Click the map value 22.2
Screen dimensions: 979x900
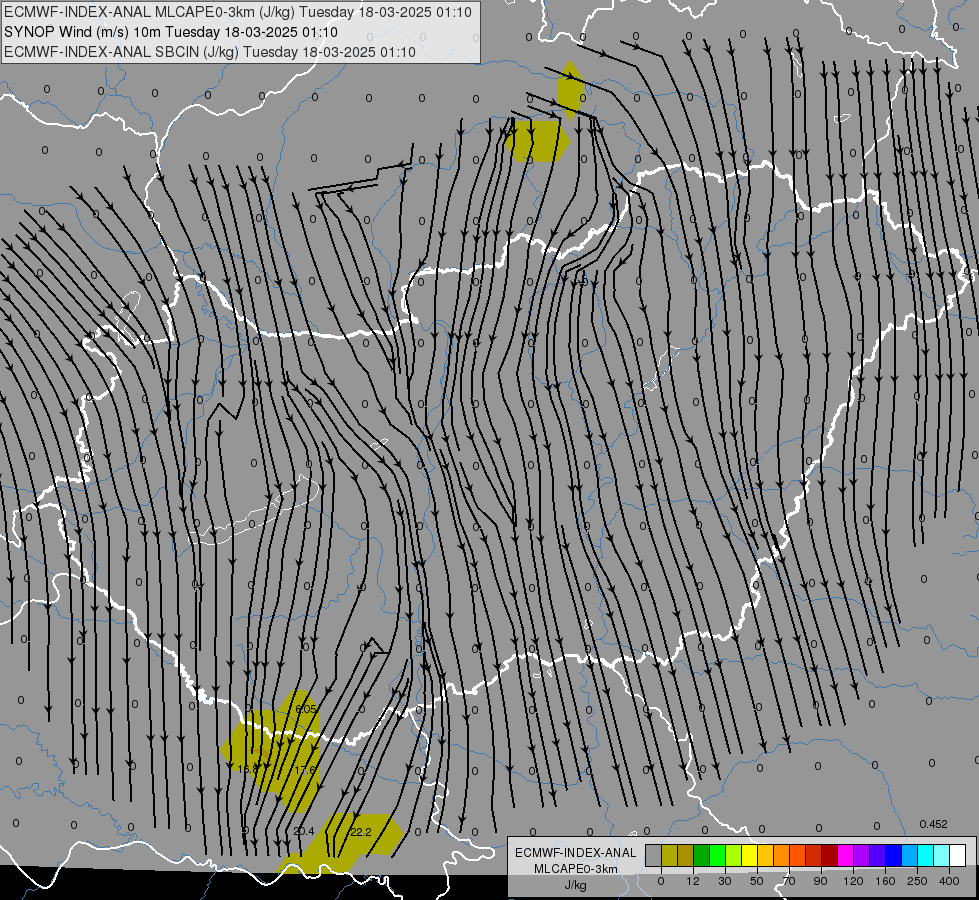coord(361,832)
